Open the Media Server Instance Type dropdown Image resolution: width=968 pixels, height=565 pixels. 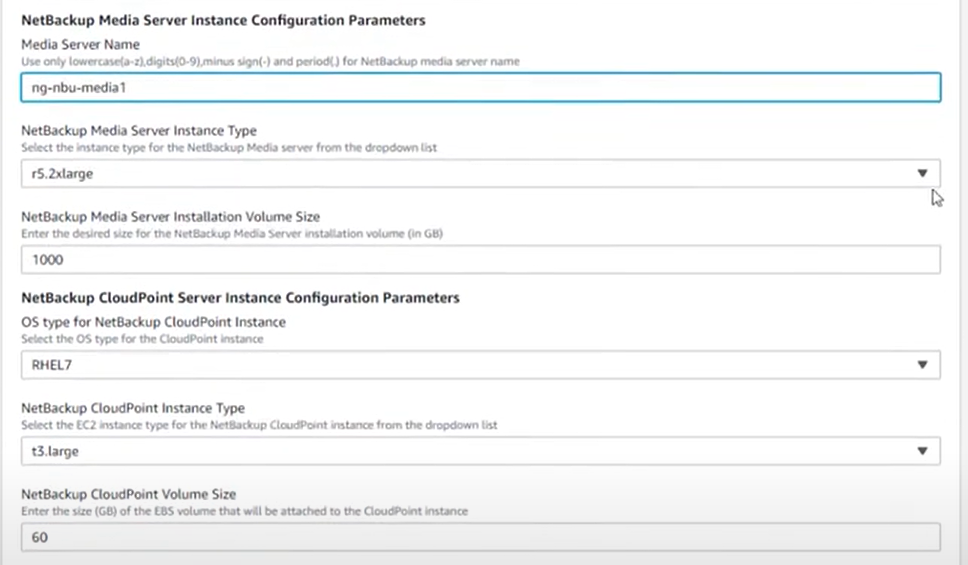(x=480, y=174)
